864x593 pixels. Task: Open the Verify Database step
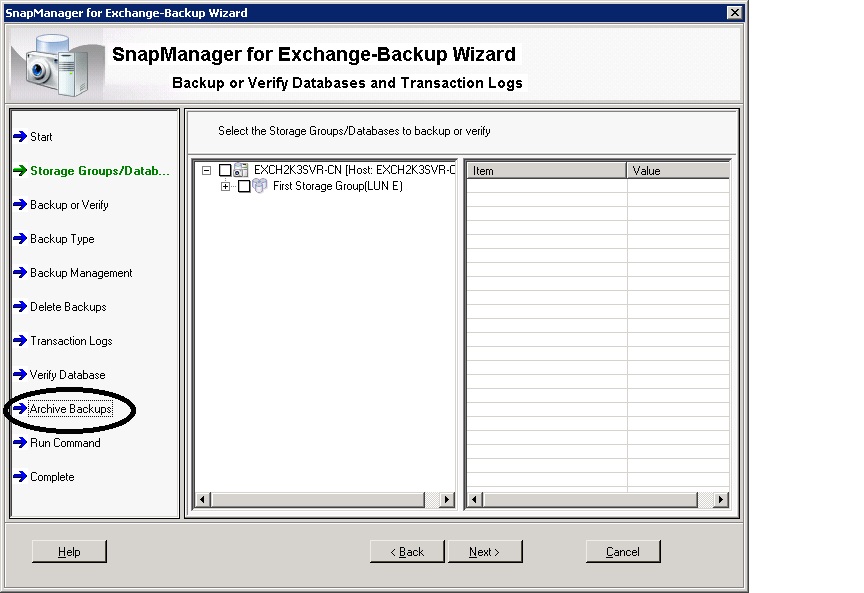coord(67,375)
